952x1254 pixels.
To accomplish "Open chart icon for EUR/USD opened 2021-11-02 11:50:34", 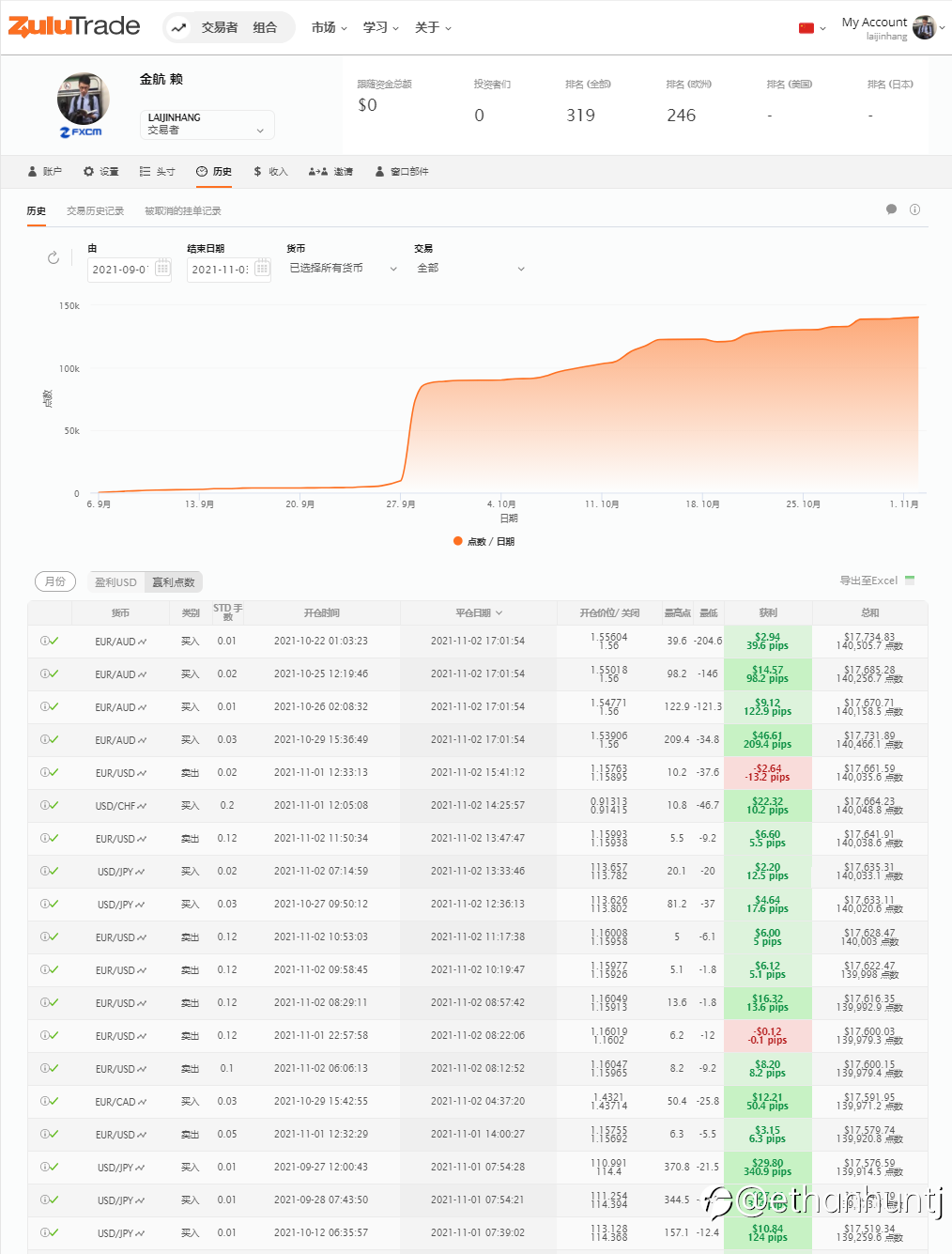I will [143, 839].
